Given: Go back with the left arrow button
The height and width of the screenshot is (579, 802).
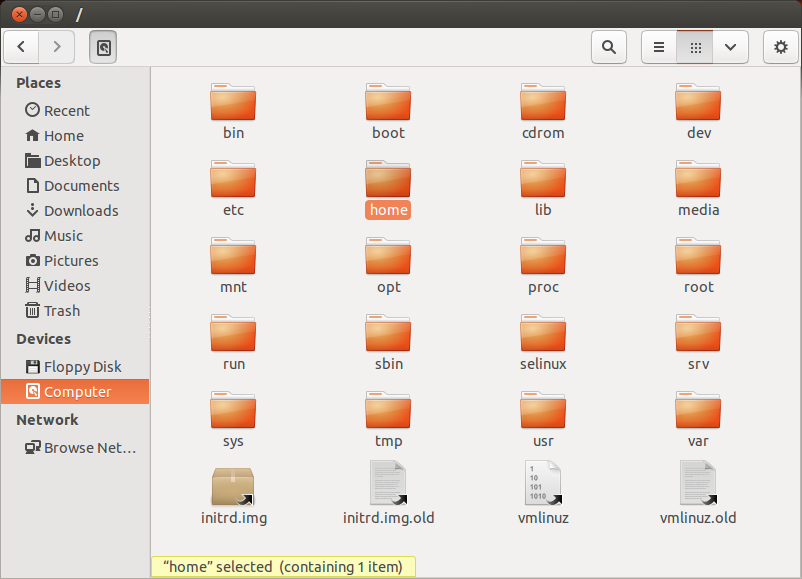Looking at the screenshot, I should tap(22, 47).
